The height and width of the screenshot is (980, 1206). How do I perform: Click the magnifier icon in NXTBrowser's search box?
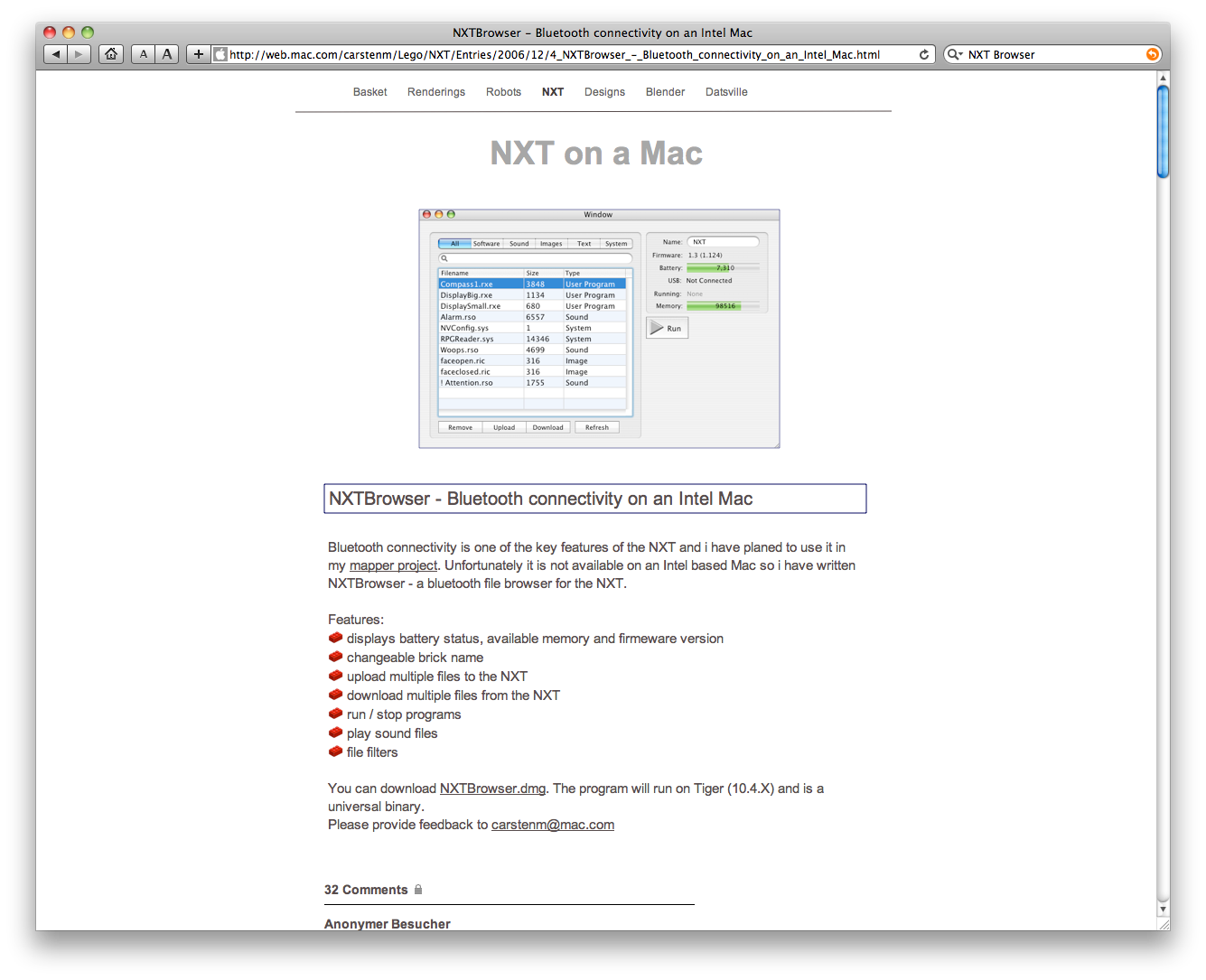coord(445,258)
